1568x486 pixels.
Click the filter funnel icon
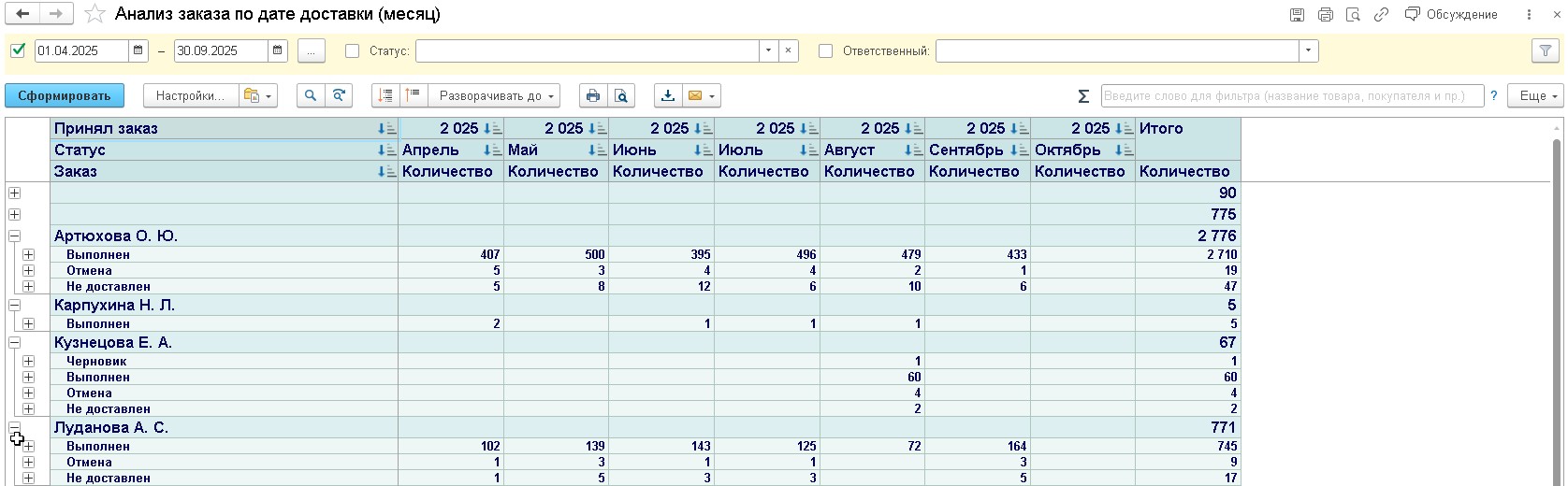[x=1546, y=51]
